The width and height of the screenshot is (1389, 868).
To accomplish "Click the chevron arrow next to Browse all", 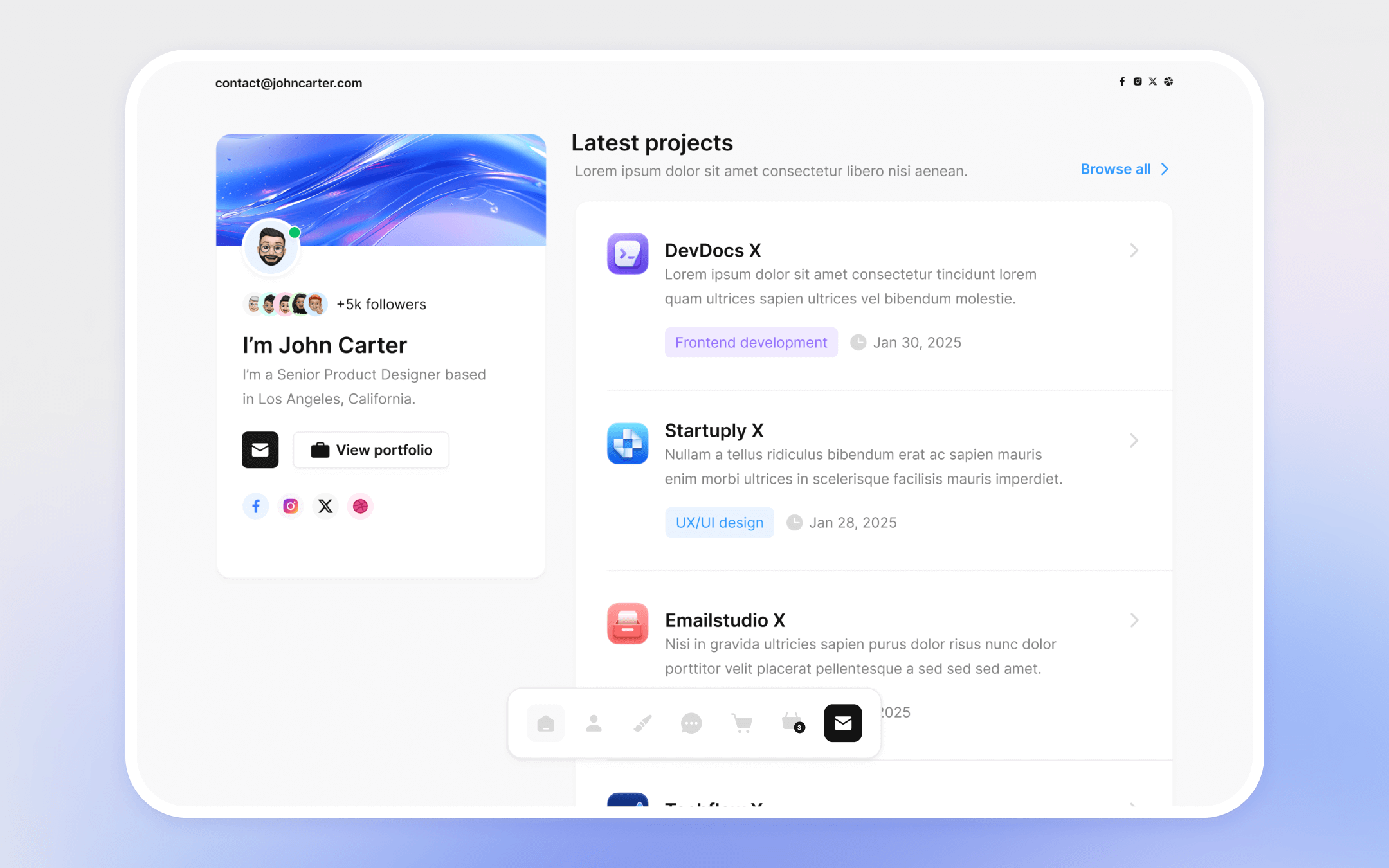I will click(1165, 169).
